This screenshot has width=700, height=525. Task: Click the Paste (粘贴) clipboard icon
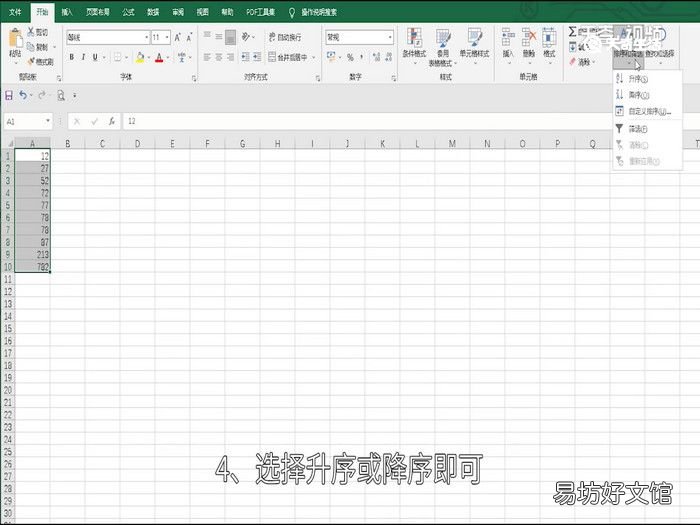coord(16,38)
